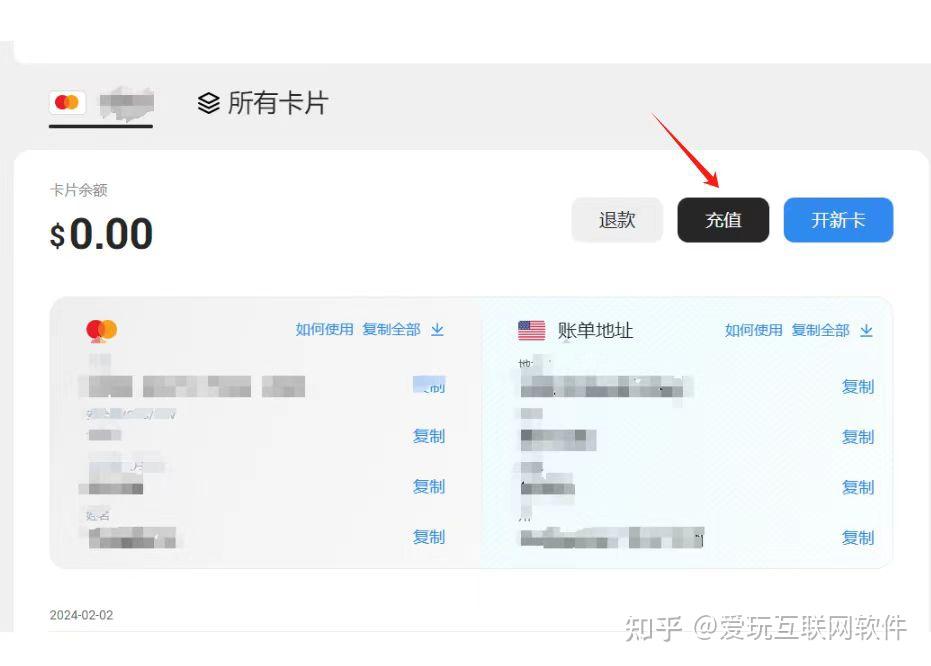Click the US flag icon by 账单地址
The width and height of the screenshot is (931, 666).
tap(531, 330)
